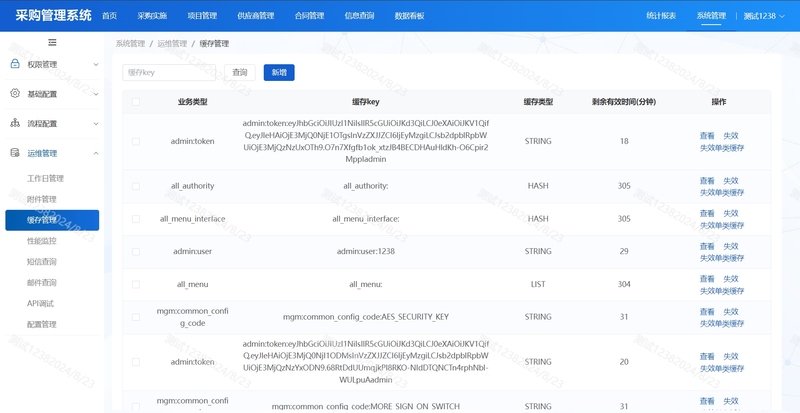Check the admin:user row checkbox
This screenshot has height=413, width=800.
tap(136, 252)
